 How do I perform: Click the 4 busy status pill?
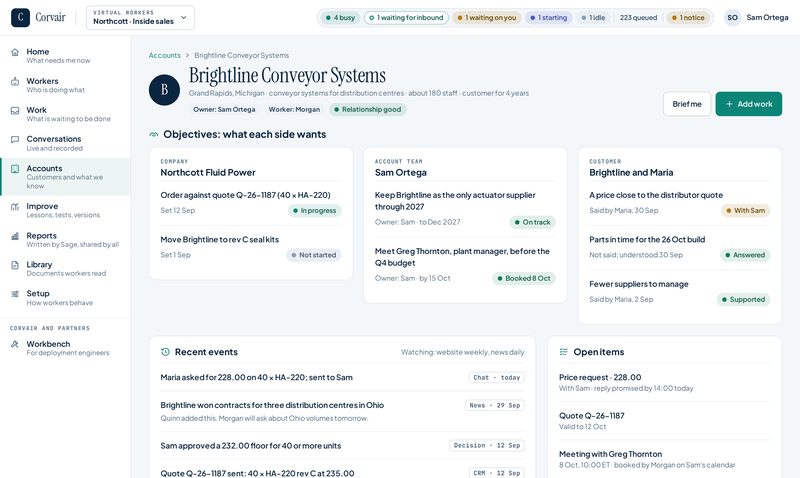340,17
